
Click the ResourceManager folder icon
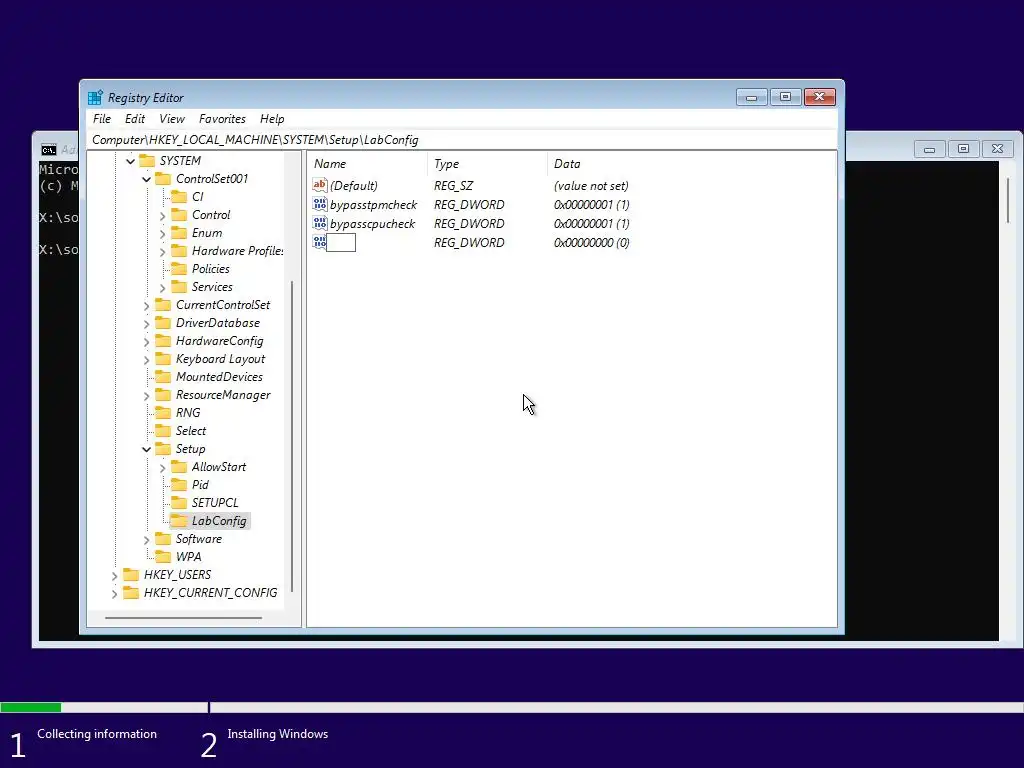point(163,395)
